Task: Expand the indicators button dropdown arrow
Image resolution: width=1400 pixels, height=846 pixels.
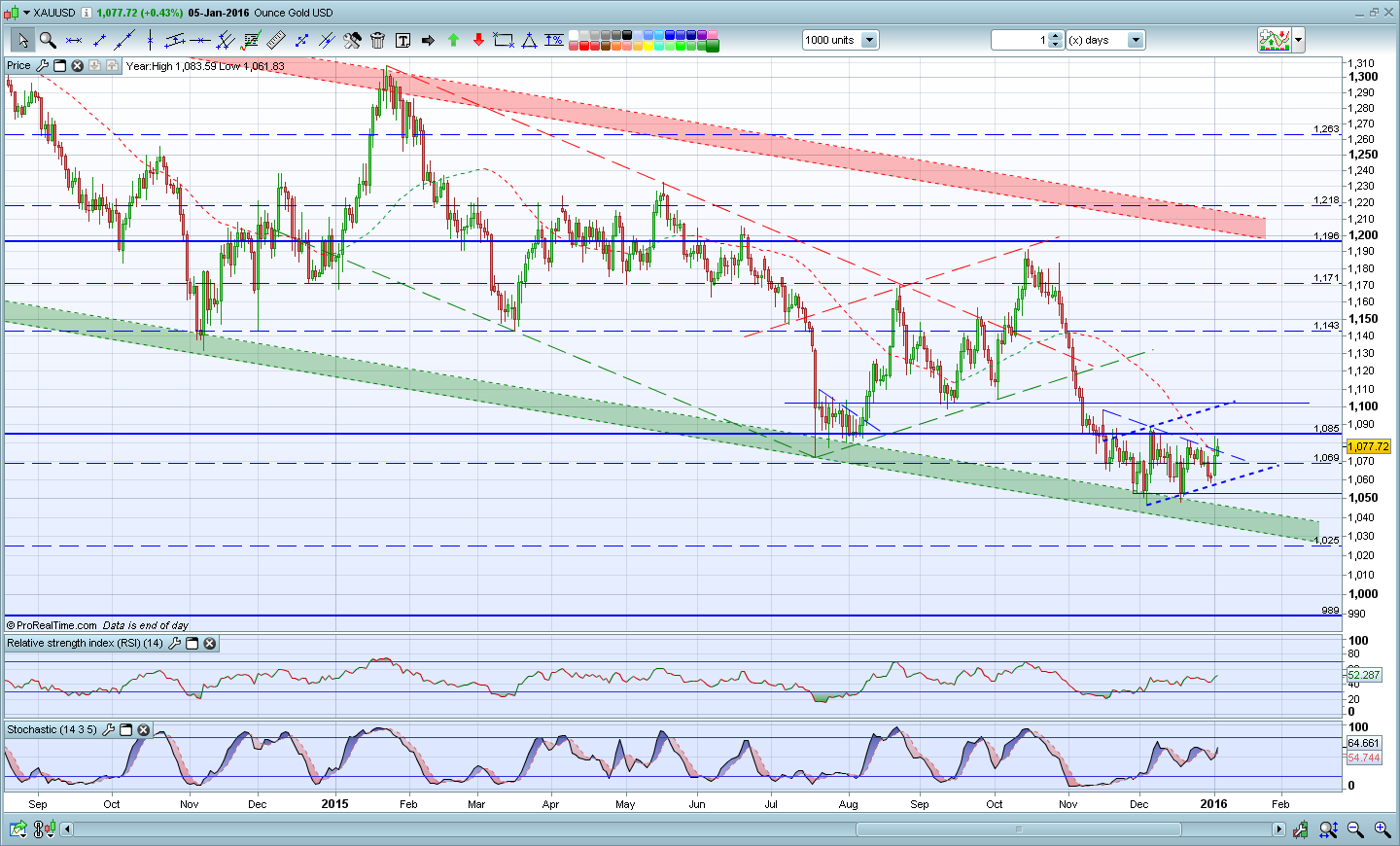Action: tap(1299, 40)
